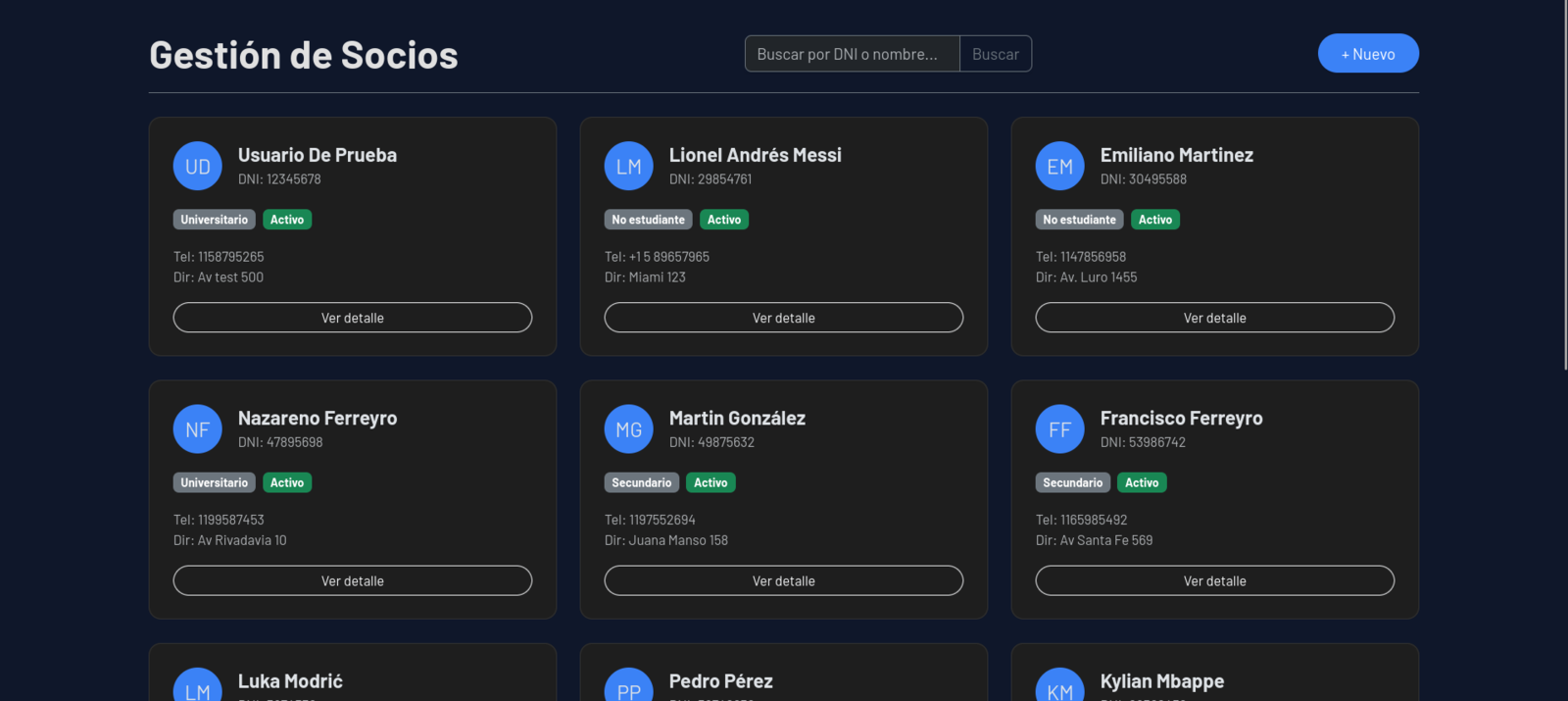Click the Activo badge on Martin González

pyautogui.click(x=710, y=482)
